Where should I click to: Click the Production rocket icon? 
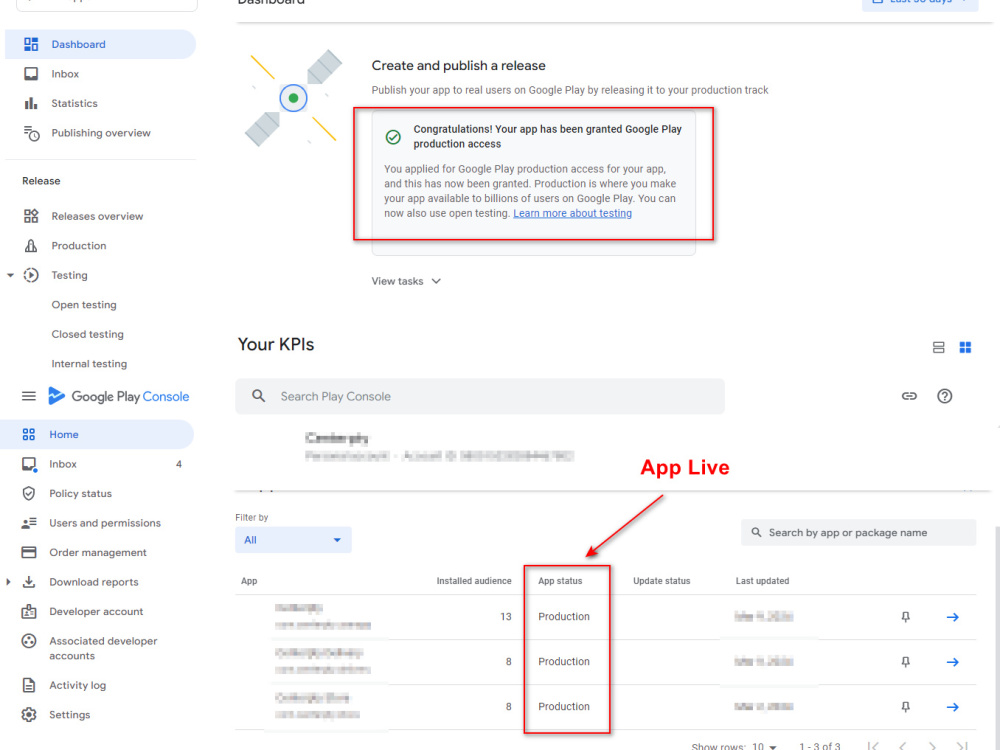31,246
